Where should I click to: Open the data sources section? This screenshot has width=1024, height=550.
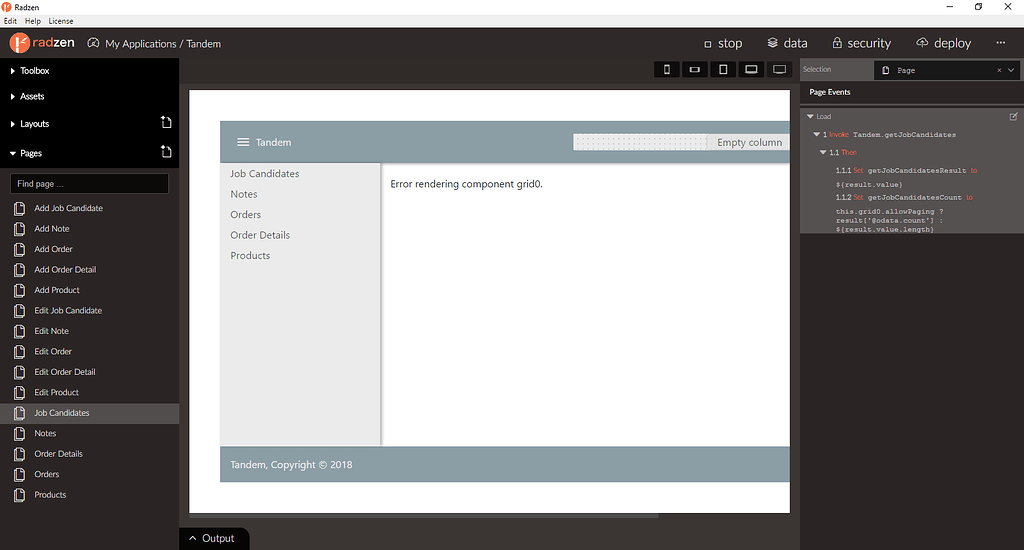pyautogui.click(x=787, y=43)
